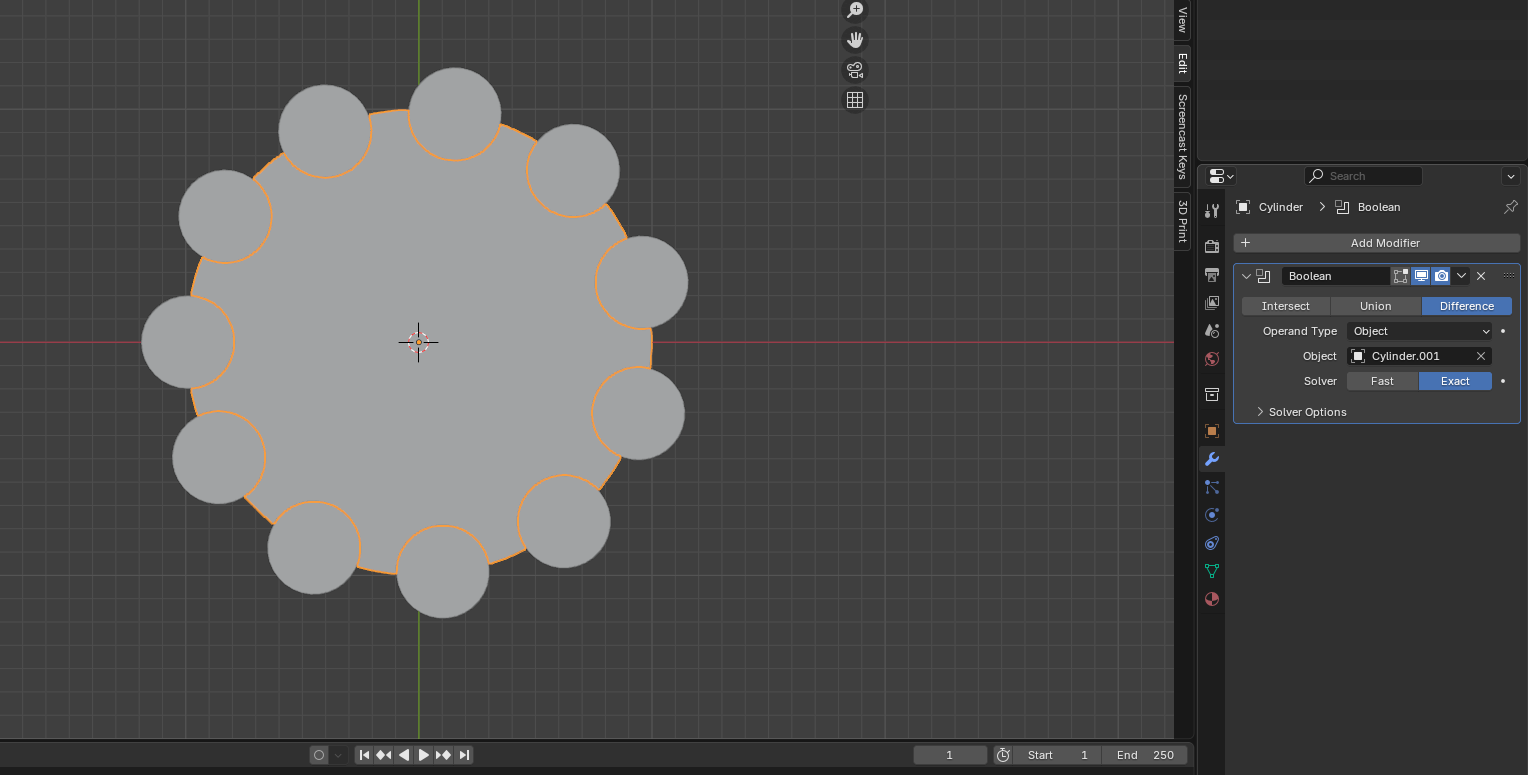The height and width of the screenshot is (775, 1528).
Task: Open the Material properties tab icon
Action: point(1212,599)
